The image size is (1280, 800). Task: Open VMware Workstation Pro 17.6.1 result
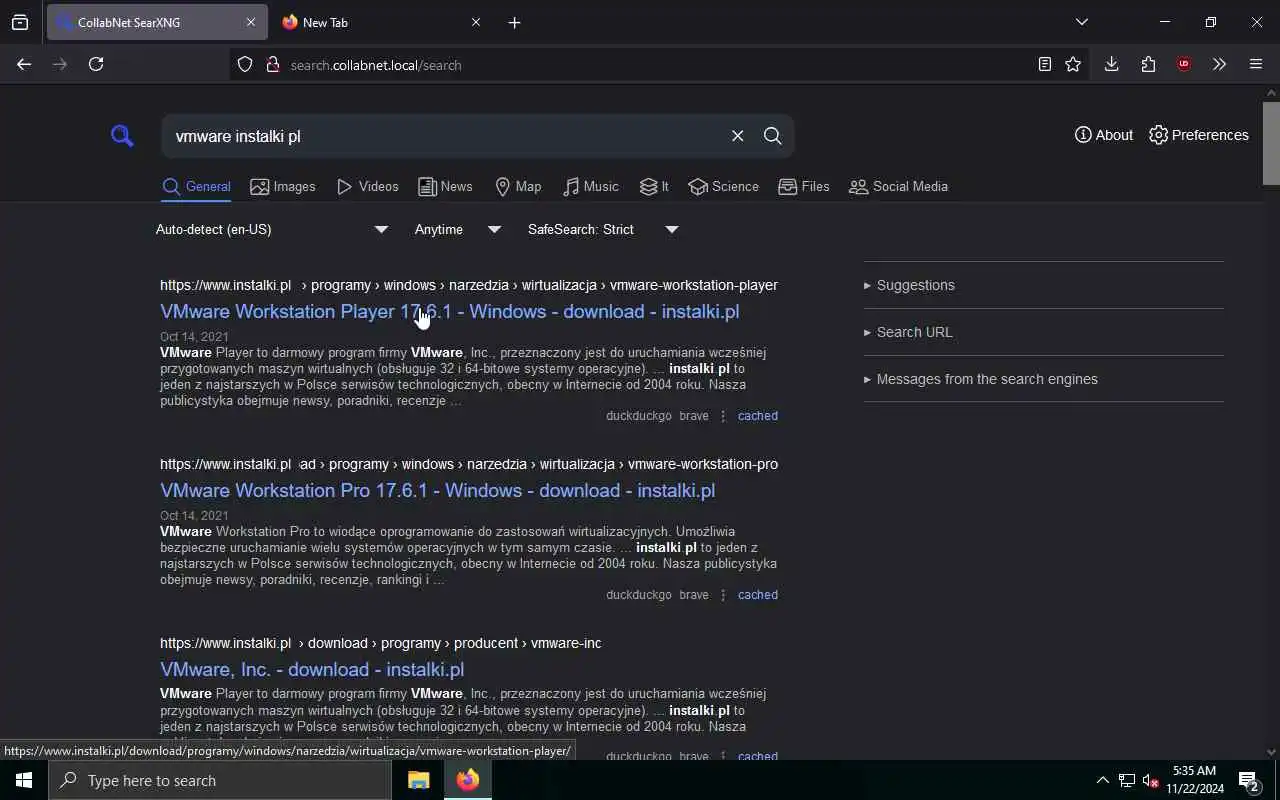(437, 491)
